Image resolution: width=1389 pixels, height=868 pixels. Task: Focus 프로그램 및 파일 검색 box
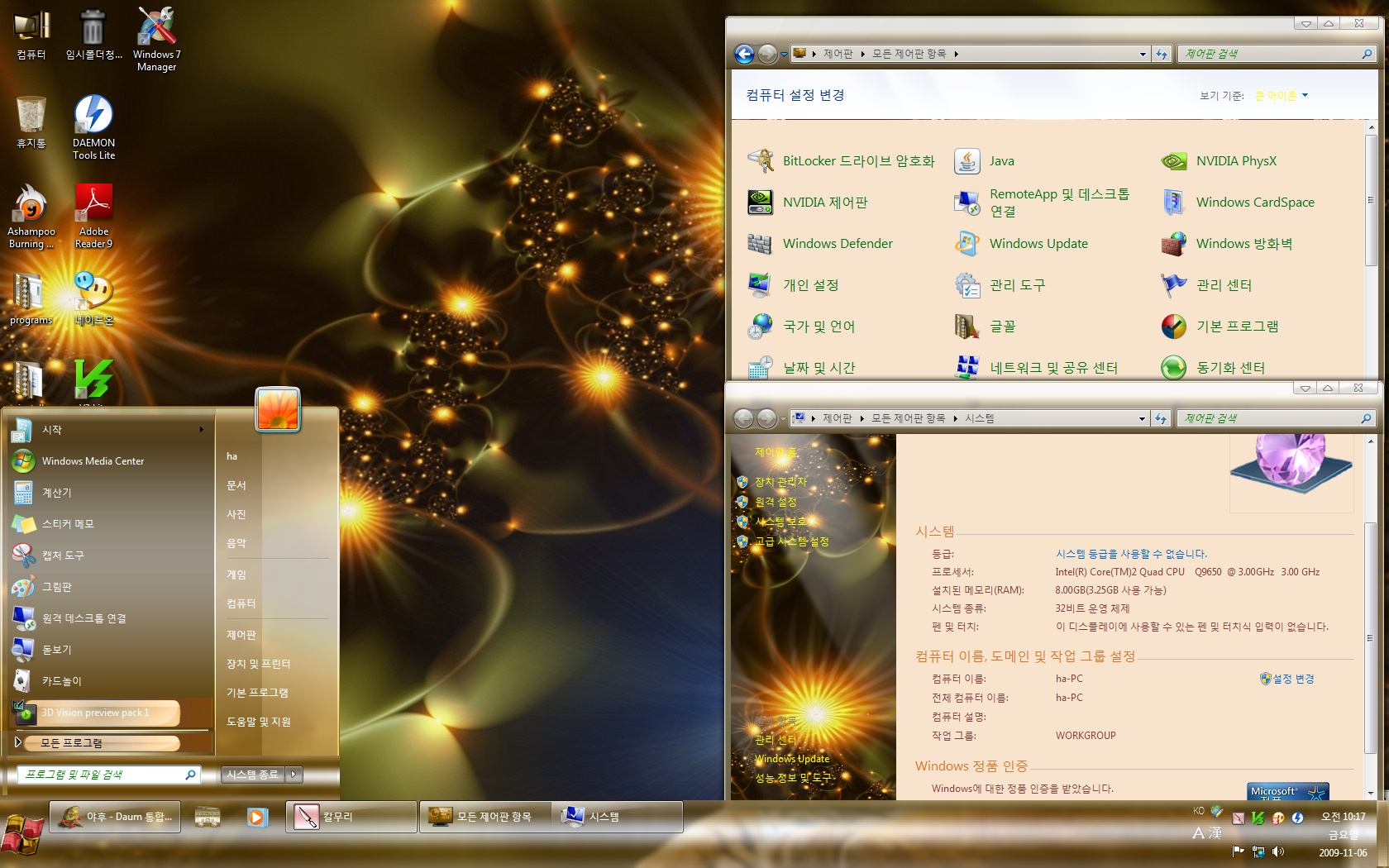tap(107, 775)
